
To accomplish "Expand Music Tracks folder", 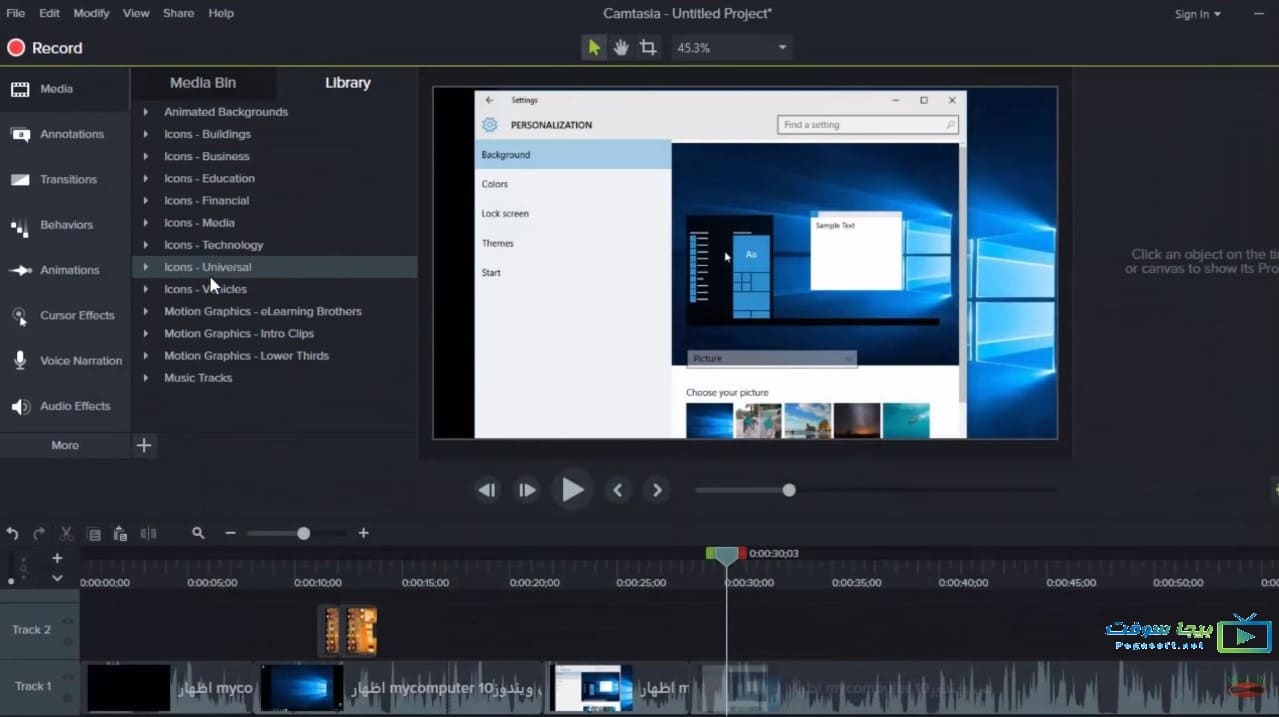I will click(x=146, y=378).
